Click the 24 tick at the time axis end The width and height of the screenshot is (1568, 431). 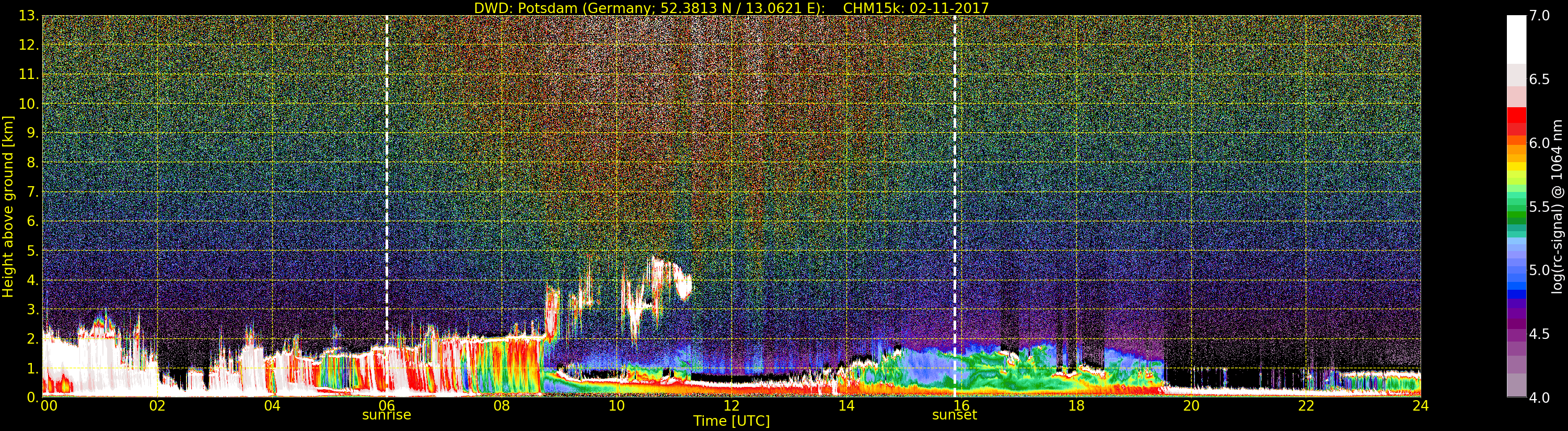[x=1420, y=405]
